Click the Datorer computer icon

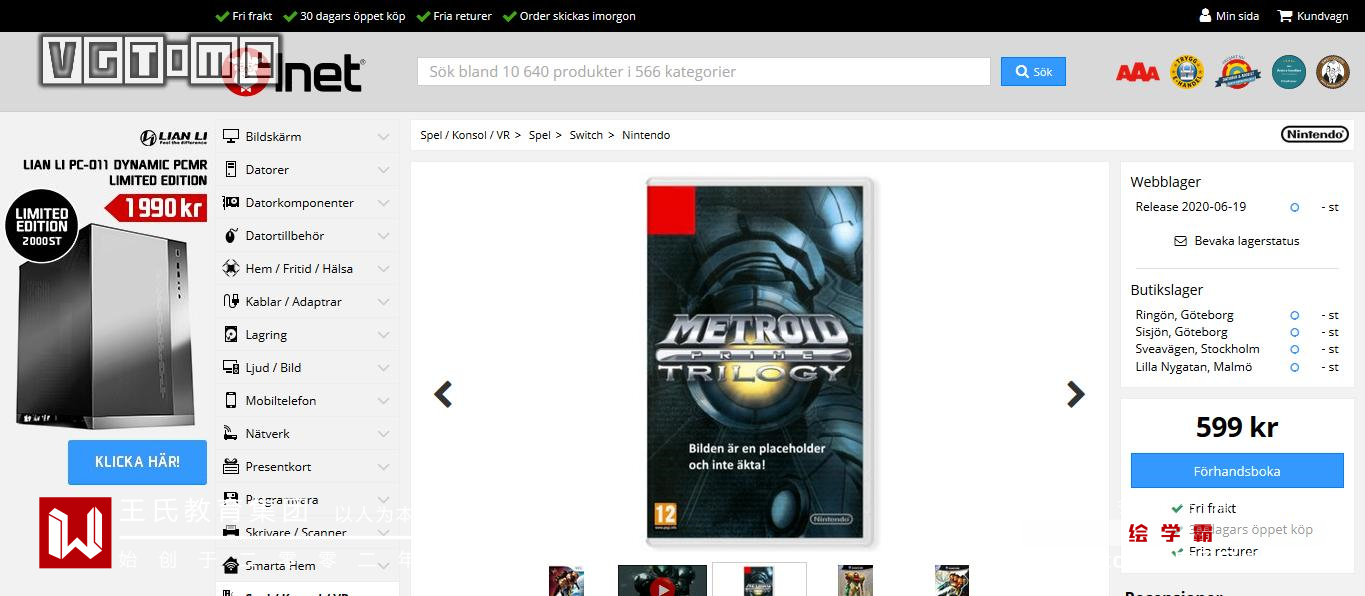pyautogui.click(x=231, y=169)
